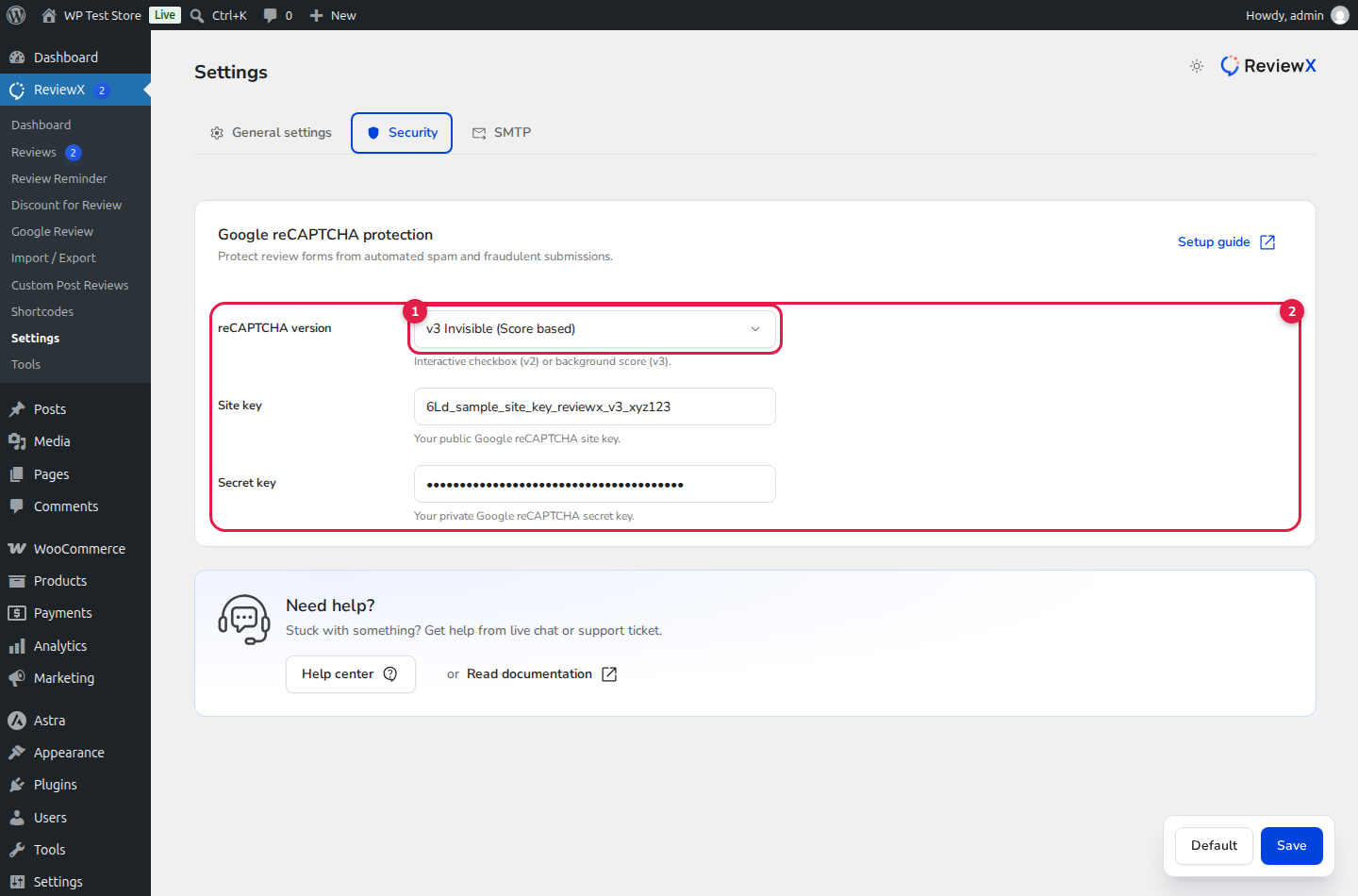Toggle the light/dark theme sun icon
The width and height of the screenshot is (1358, 896).
coord(1197,66)
